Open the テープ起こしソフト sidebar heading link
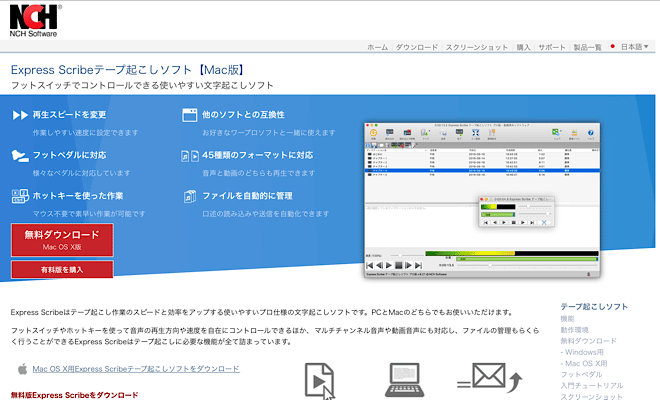The image size is (660, 400). pyautogui.click(x=594, y=307)
